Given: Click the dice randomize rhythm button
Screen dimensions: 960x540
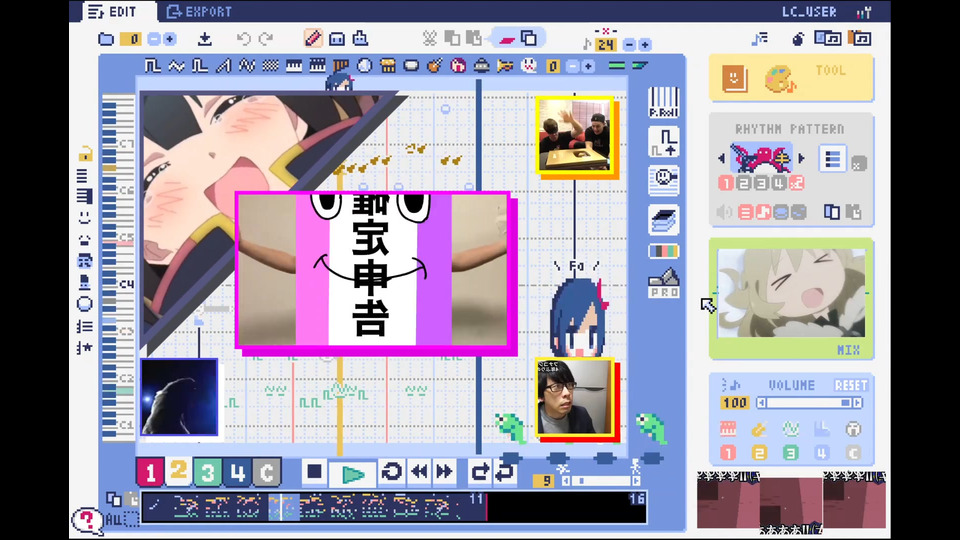Looking at the screenshot, I should [x=859, y=164].
